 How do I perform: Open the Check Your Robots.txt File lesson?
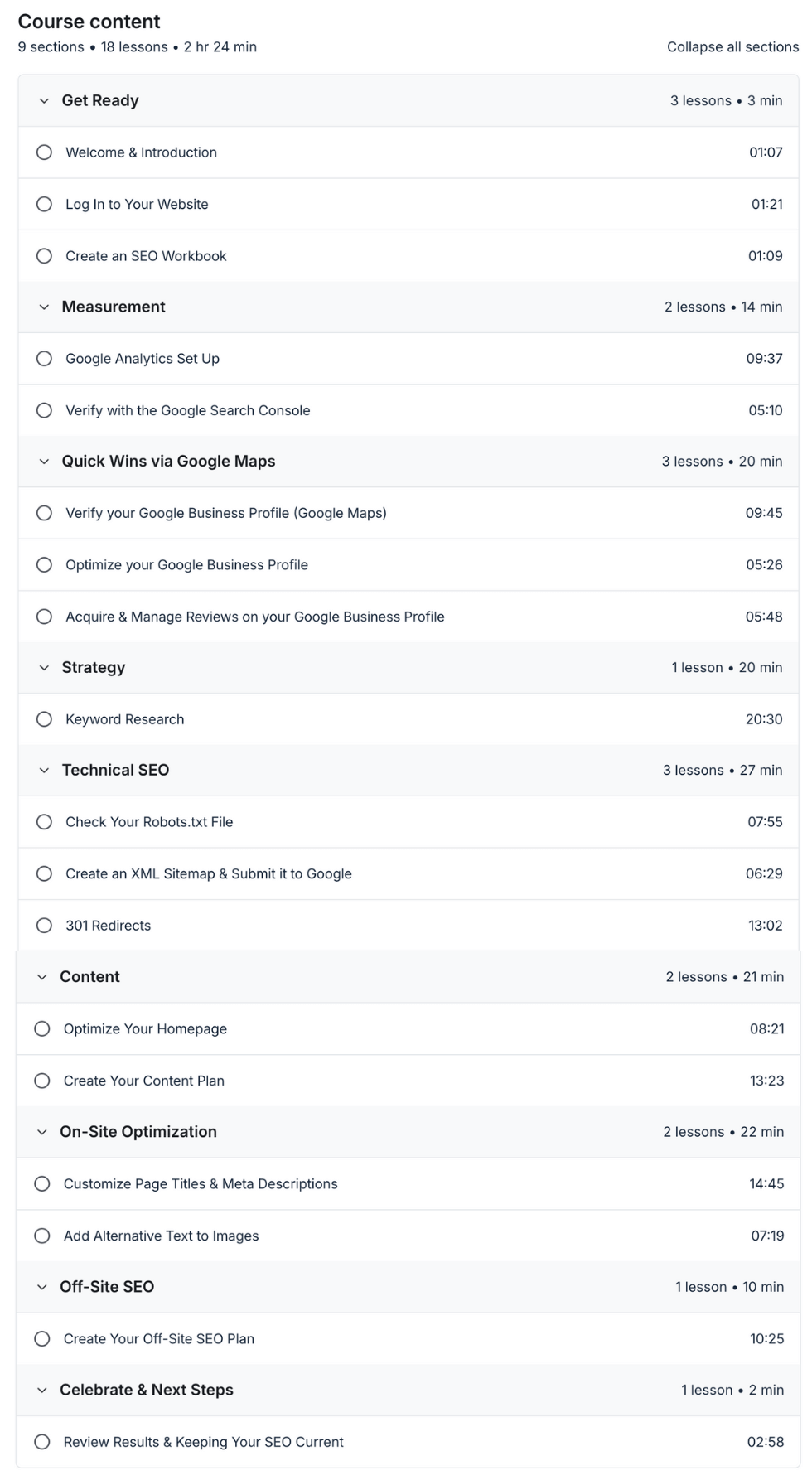tap(149, 821)
